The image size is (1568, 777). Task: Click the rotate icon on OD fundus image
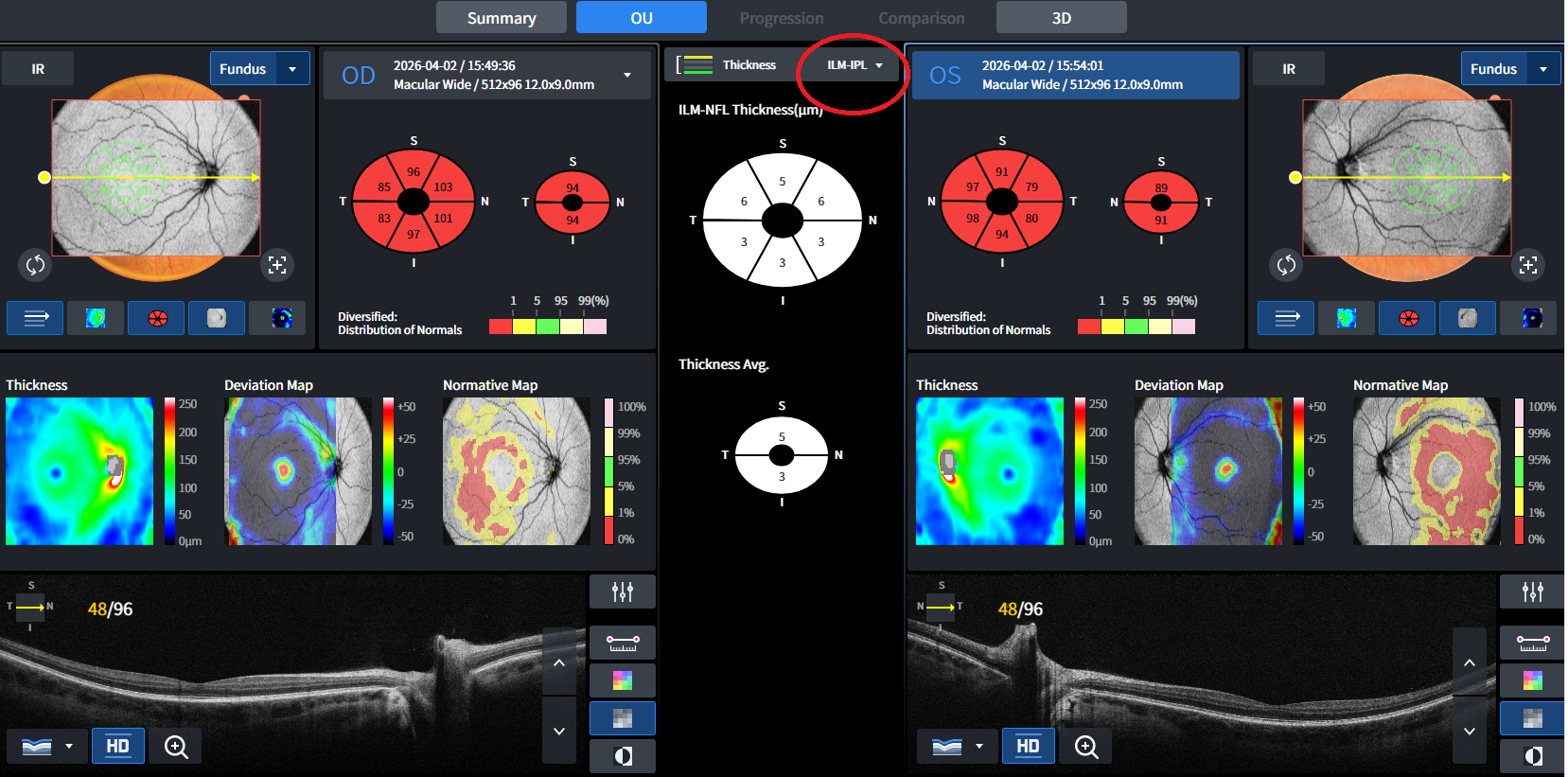coord(35,265)
